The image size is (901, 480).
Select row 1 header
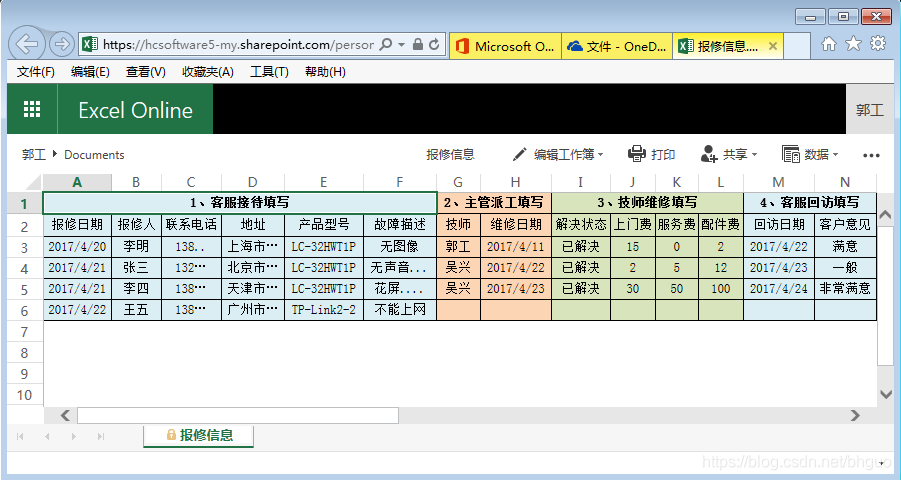pyautogui.click(x=24, y=203)
